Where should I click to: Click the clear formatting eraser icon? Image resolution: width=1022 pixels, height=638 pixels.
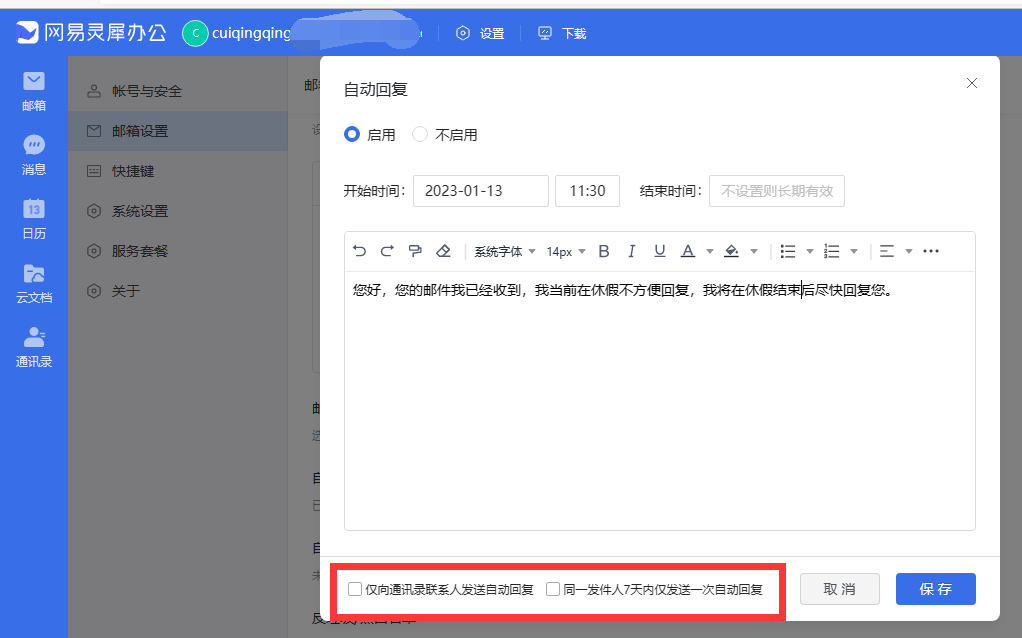coord(443,251)
